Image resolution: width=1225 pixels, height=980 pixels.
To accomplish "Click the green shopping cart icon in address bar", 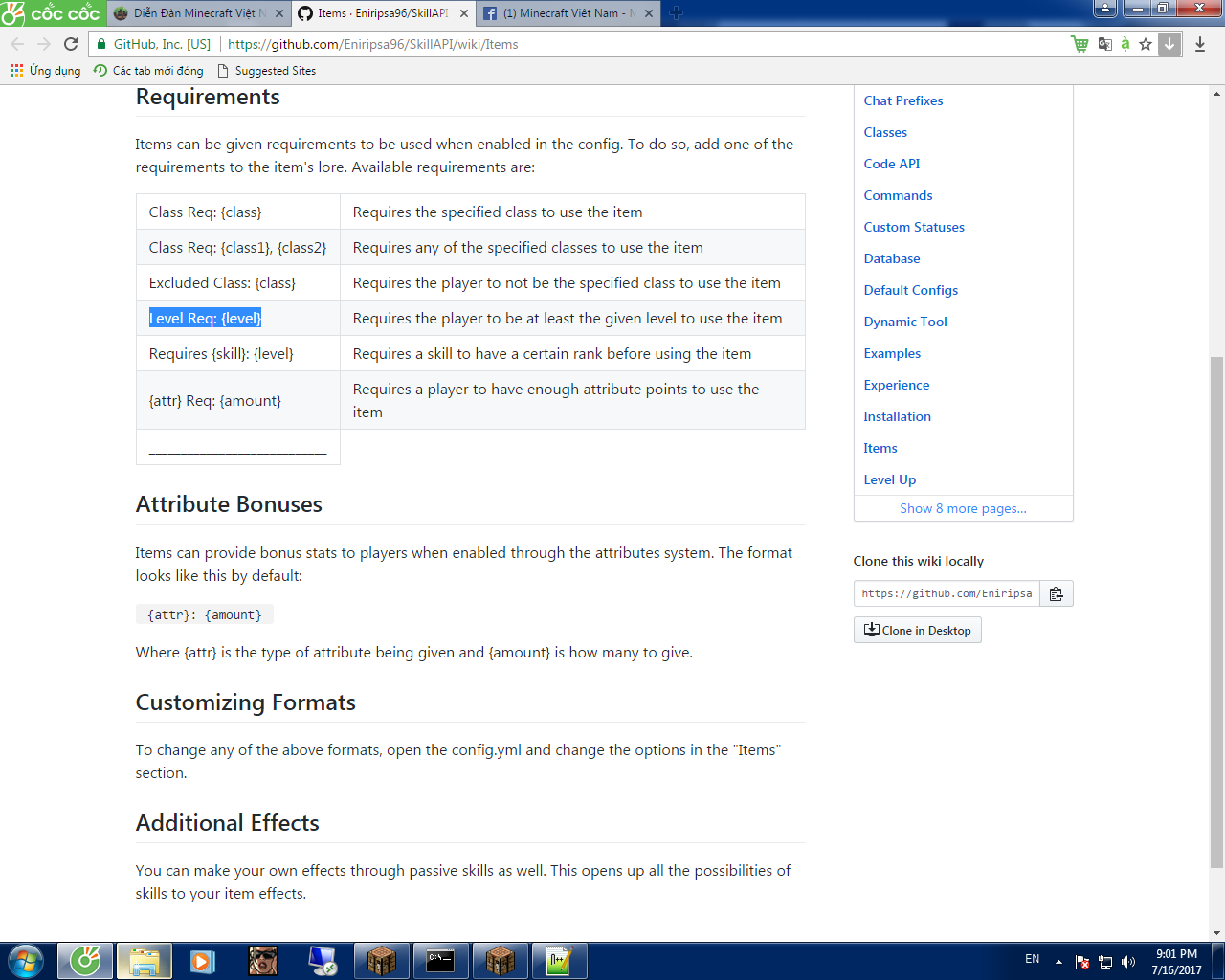I will [x=1080, y=44].
